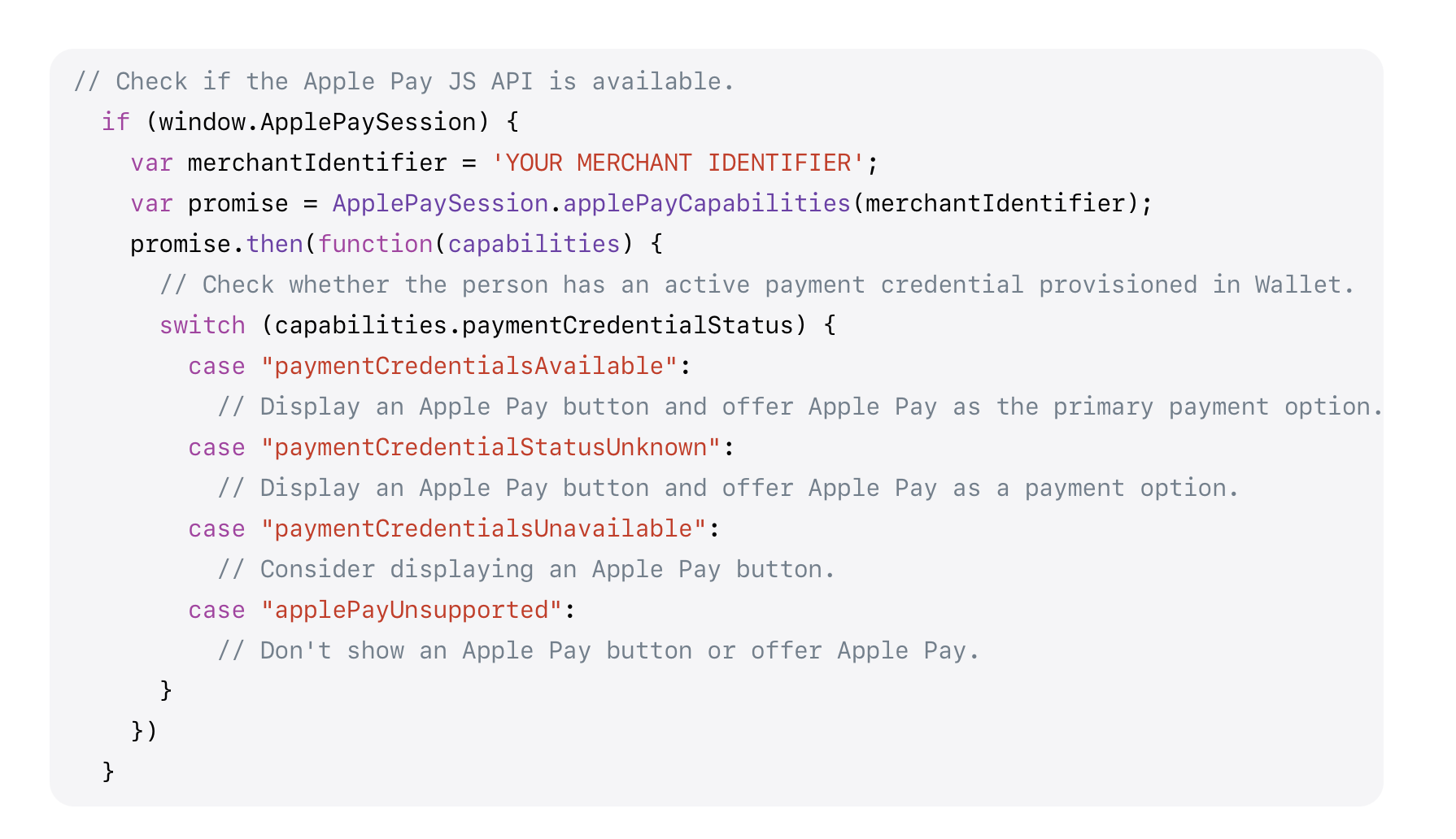Click the "paymentCredentialsUnavailable" case string
Image resolution: width=1456 pixels, height=839 pixels.
tap(483, 528)
